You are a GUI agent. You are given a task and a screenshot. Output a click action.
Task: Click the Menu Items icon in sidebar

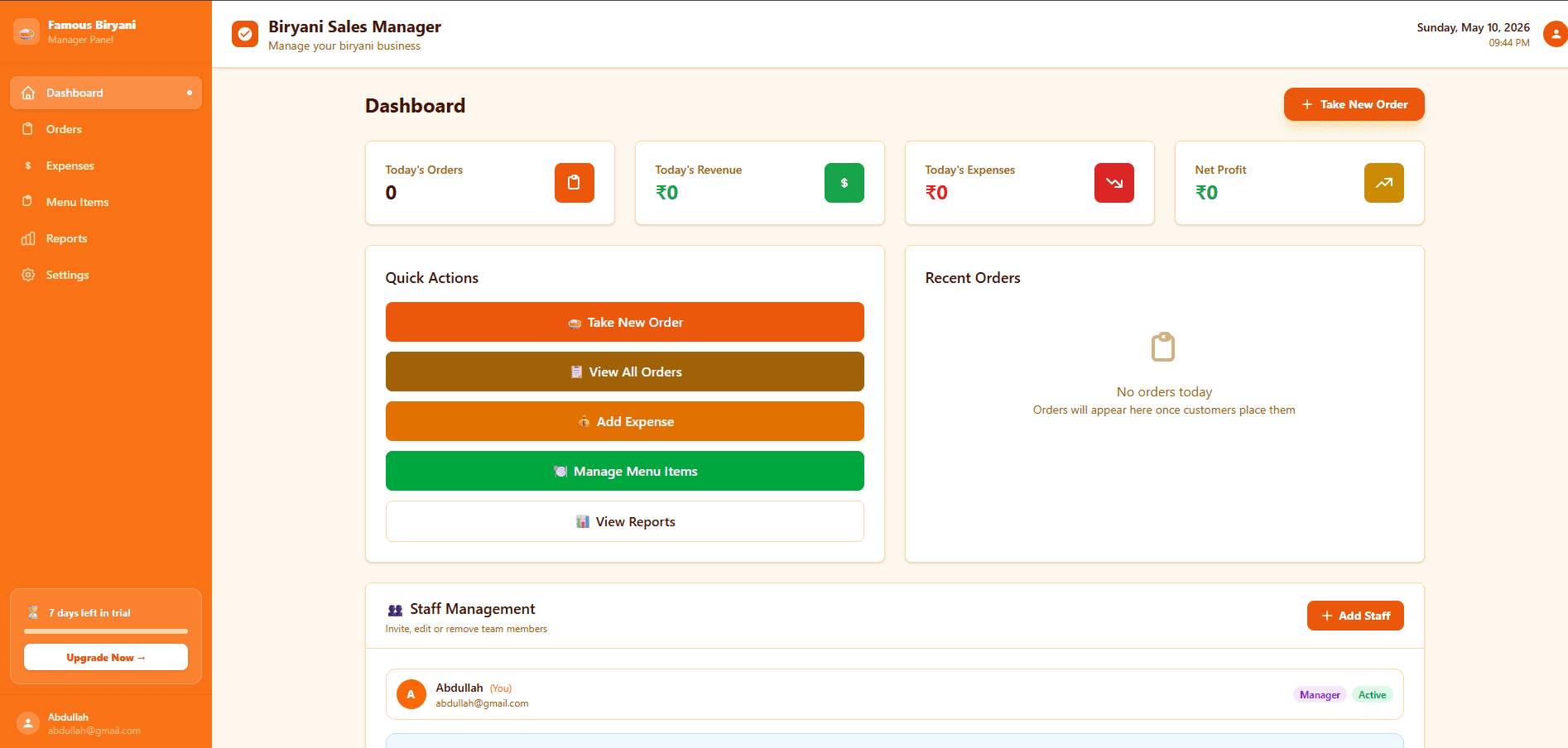click(28, 202)
